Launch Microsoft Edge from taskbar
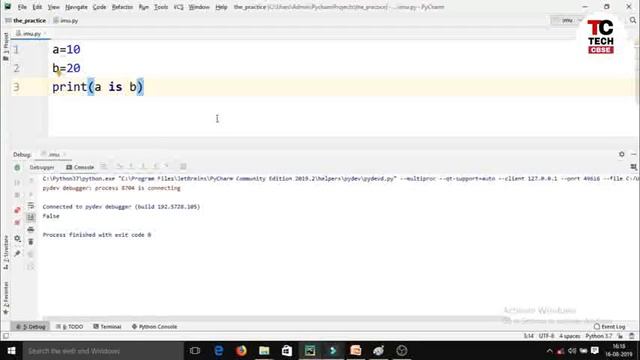This screenshot has width=640, height=360. tap(219, 351)
